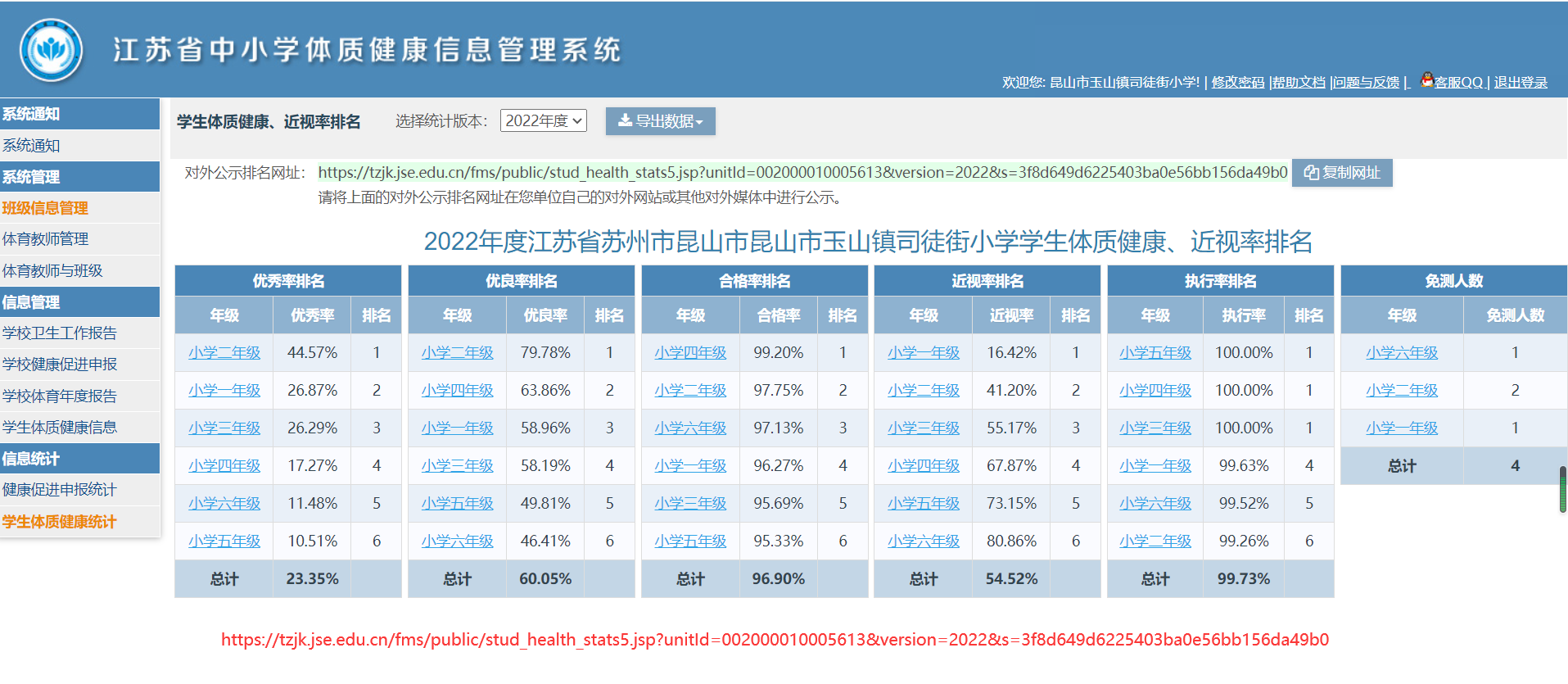Click the 免测人数 table header

[x=1453, y=281]
